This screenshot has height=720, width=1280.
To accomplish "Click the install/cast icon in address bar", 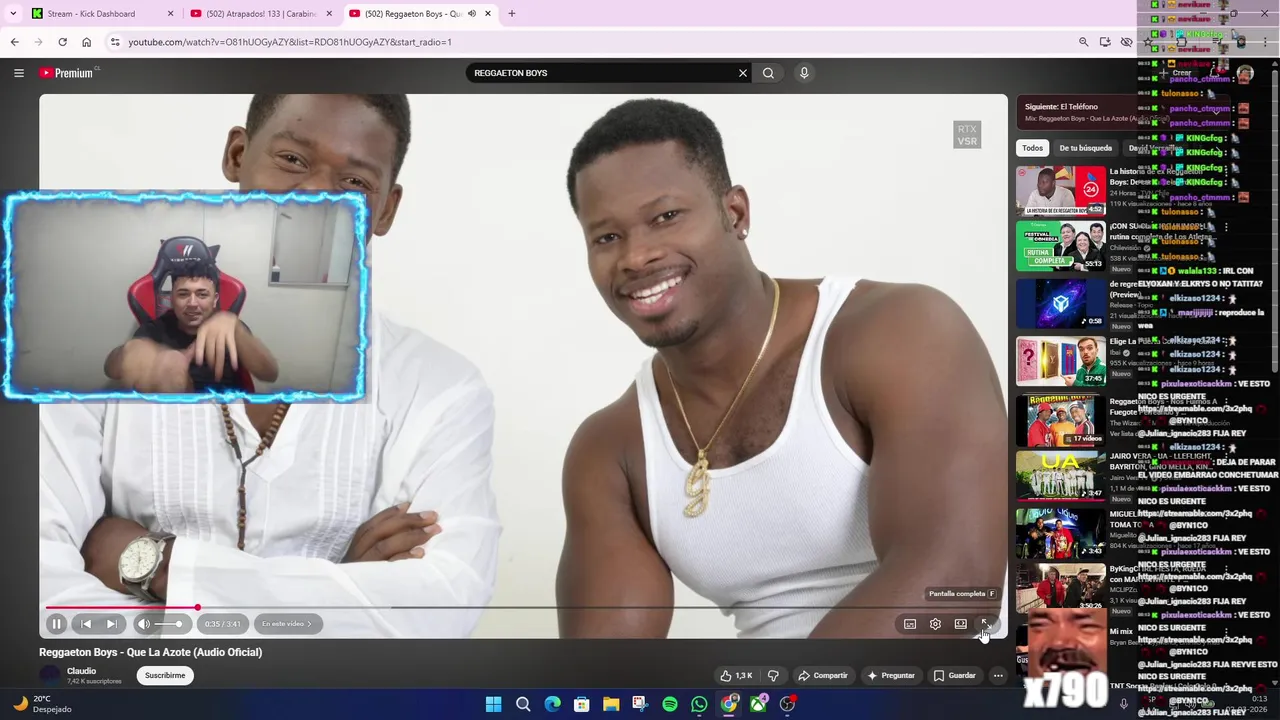I will pos(1105,42).
